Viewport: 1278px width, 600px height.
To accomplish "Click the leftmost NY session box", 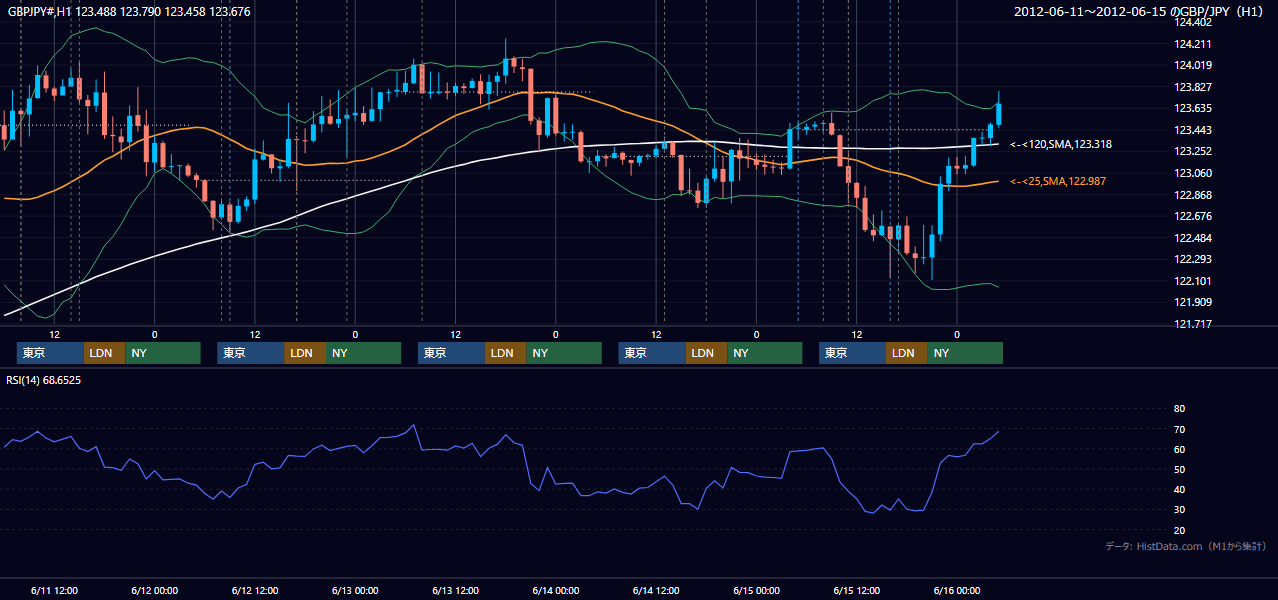I will [163, 353].
